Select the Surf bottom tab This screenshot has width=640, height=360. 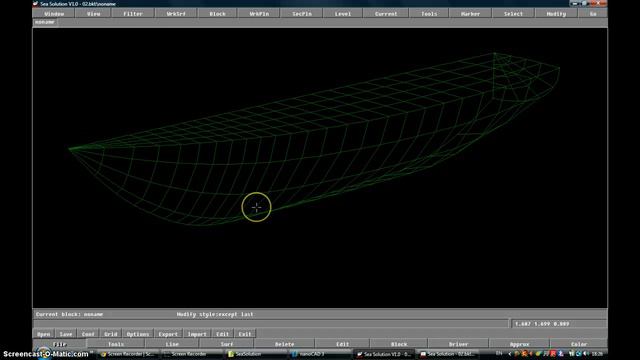pos(227,344)
